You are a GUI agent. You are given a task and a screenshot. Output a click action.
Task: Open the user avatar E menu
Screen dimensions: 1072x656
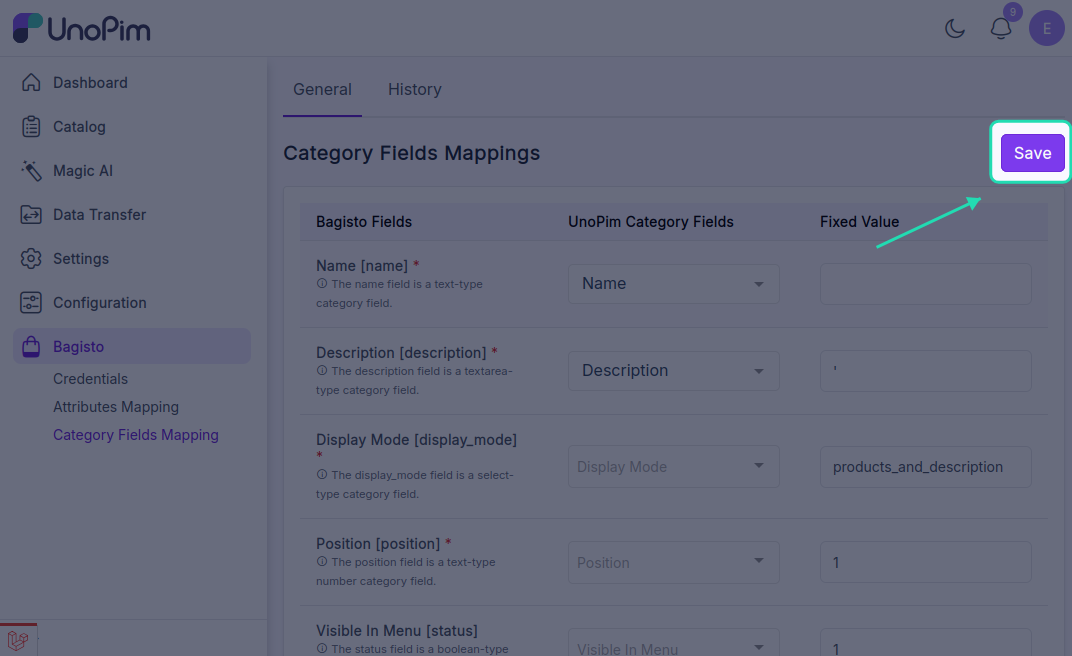1047,29
